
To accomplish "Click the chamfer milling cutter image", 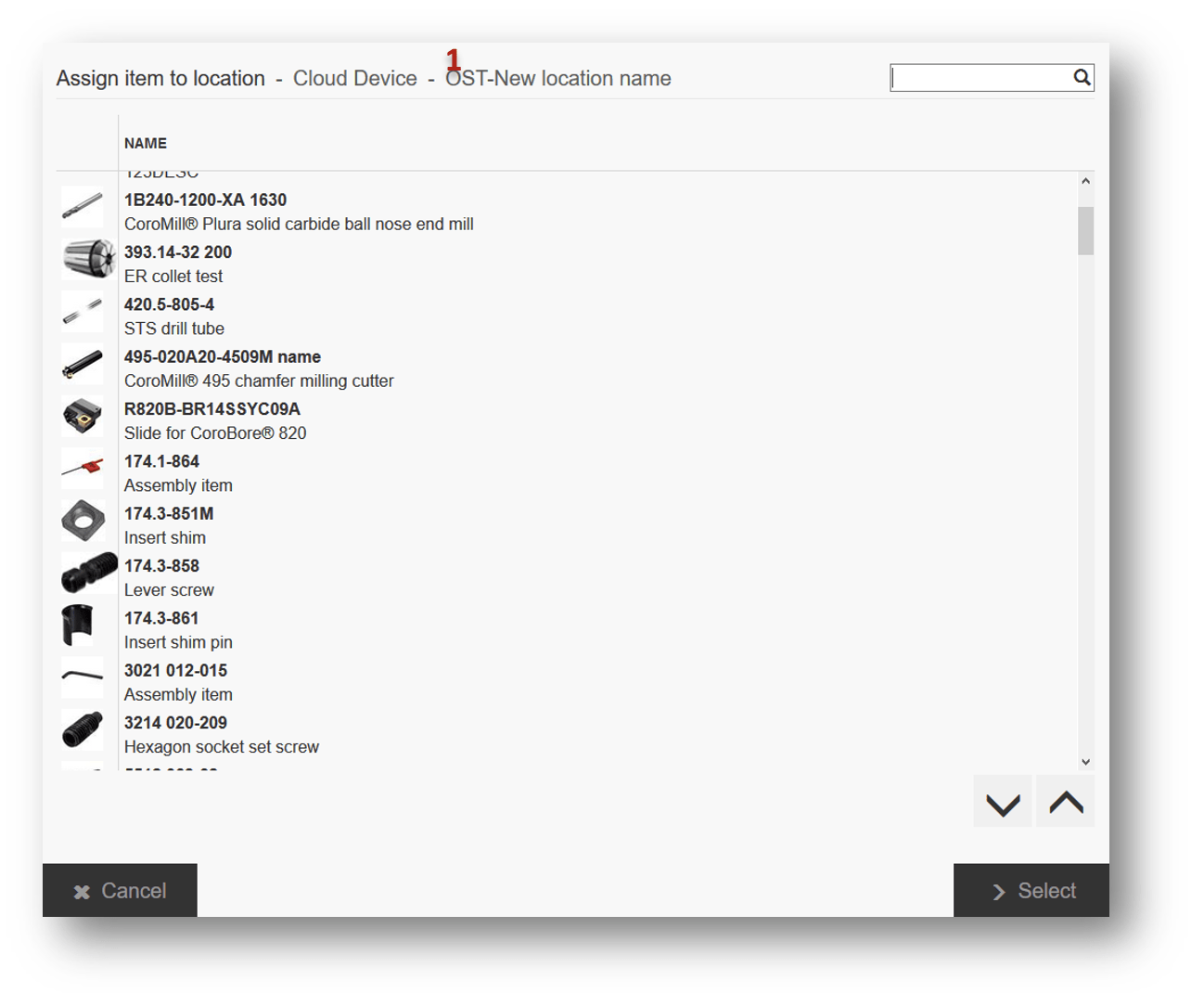I will 83,364.
